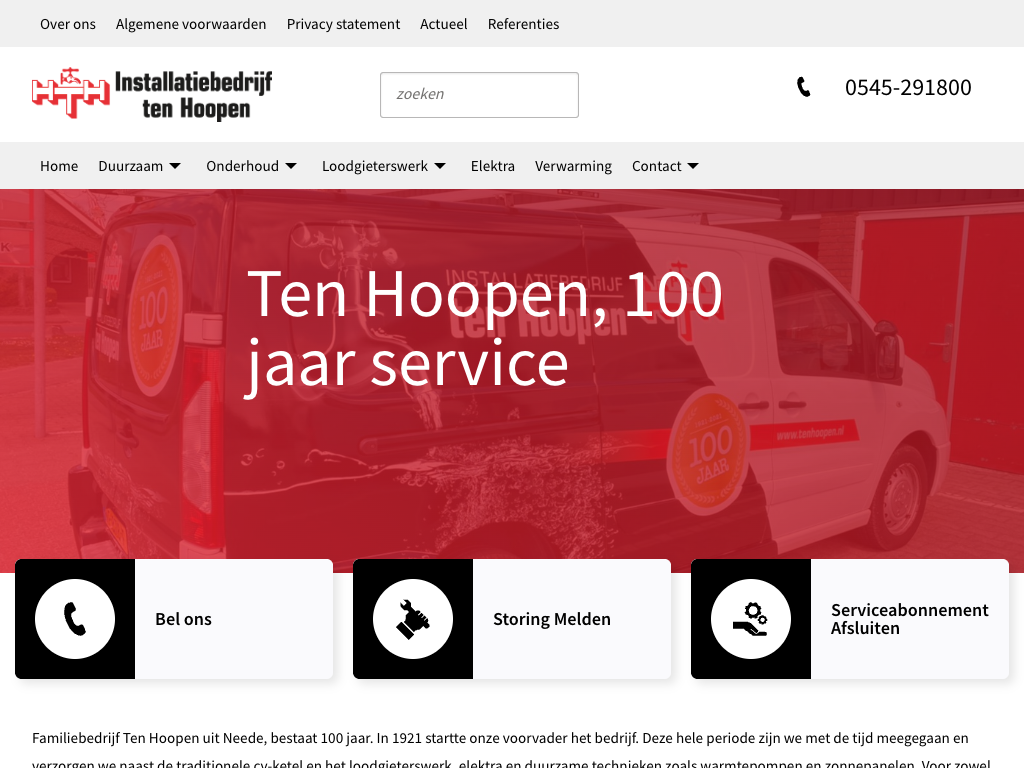Image resolution: width=1024 pixels, height=768 pixels.
Task: Open the Over ons link
Action: (x=68, y=24)
